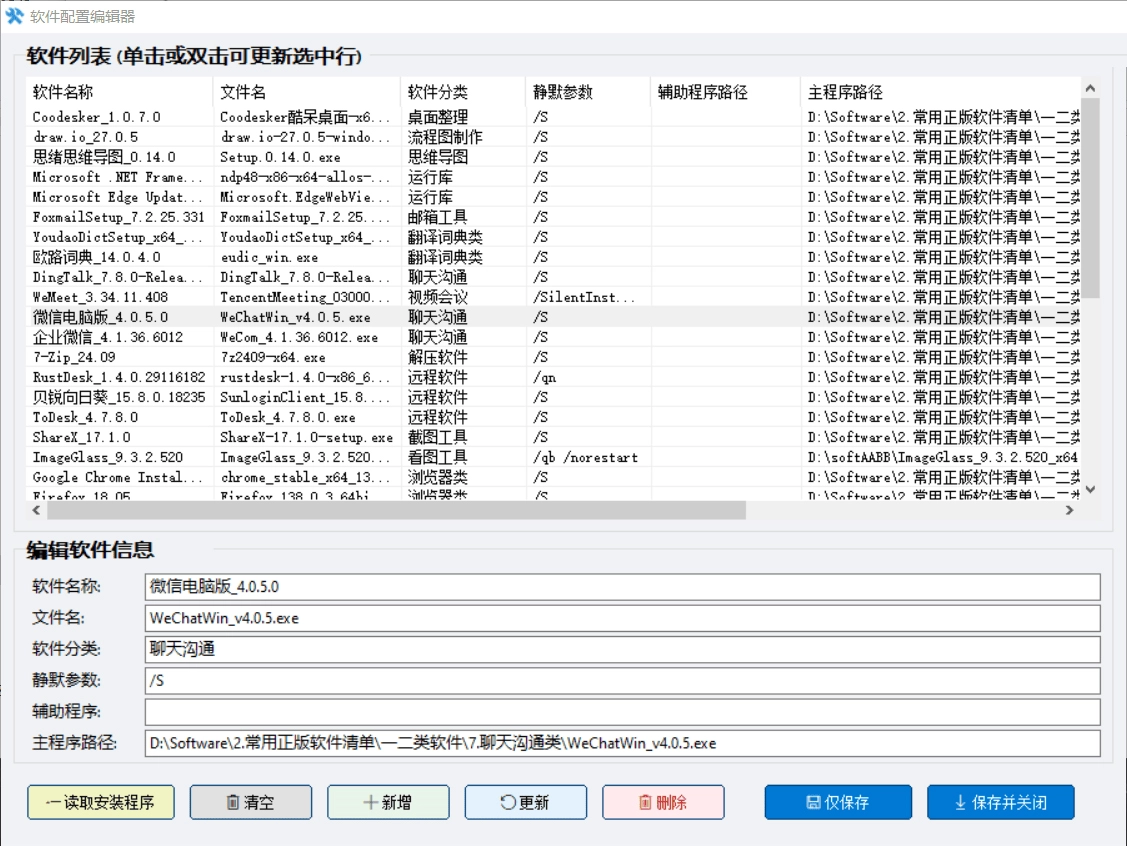Select the YoudaoDictSetup_x64 row name

pos(117,237)
